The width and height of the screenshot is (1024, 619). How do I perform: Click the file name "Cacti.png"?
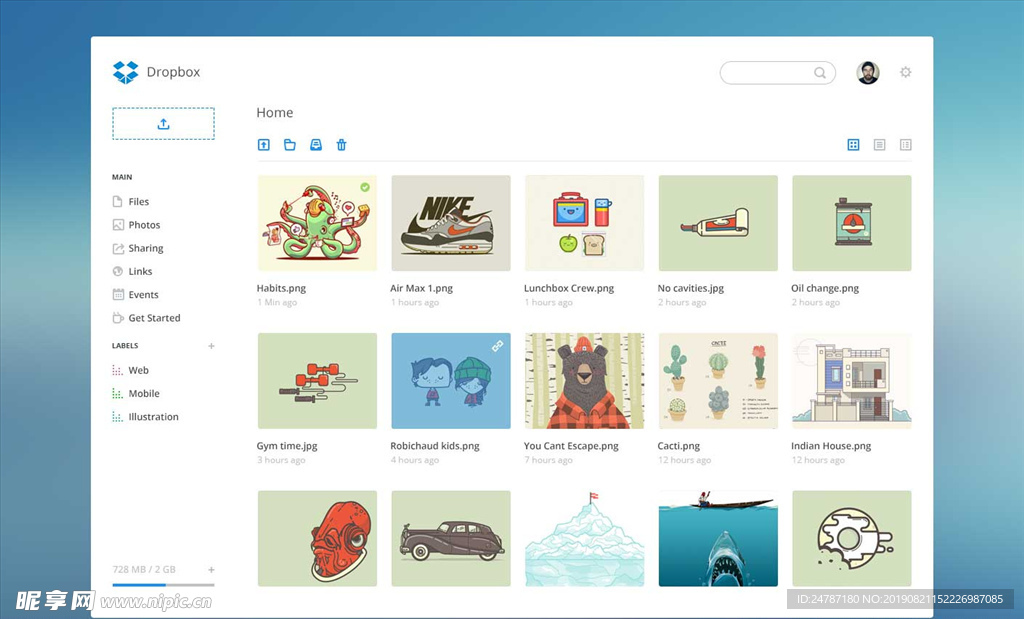click(x=679, y=447)
